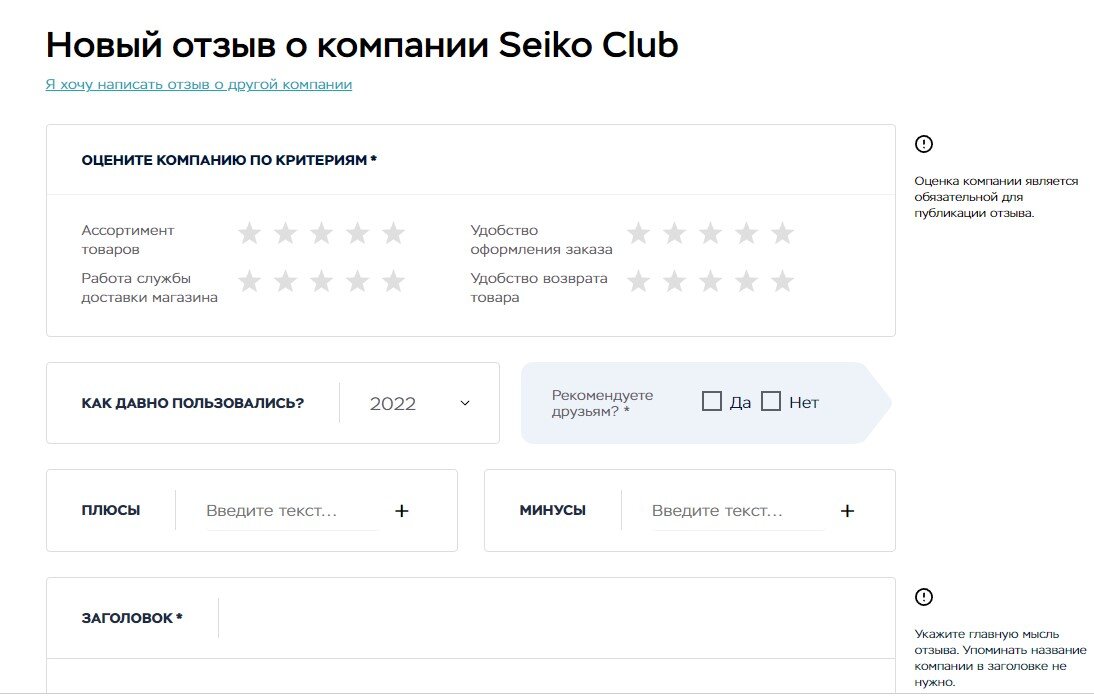Select the Плюсы section label
1094x697 pixels.
(x=109, y=510)
